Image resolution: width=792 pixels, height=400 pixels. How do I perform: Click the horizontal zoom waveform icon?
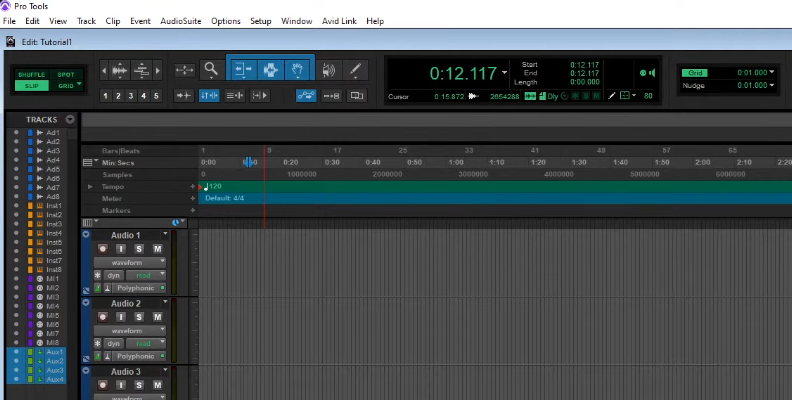click(x=119, y=70)
